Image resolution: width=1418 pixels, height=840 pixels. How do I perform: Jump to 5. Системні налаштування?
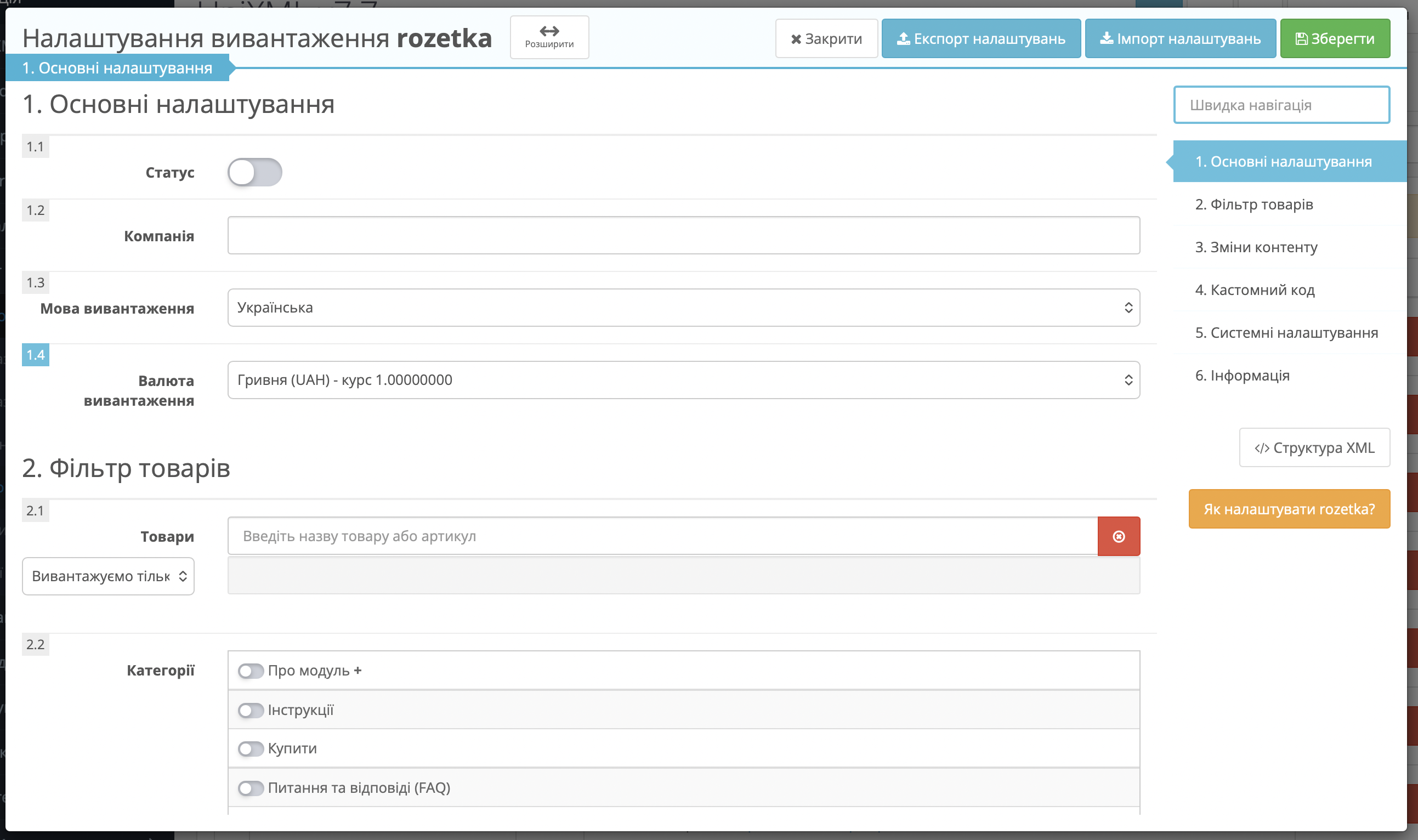click(1286, 333)
